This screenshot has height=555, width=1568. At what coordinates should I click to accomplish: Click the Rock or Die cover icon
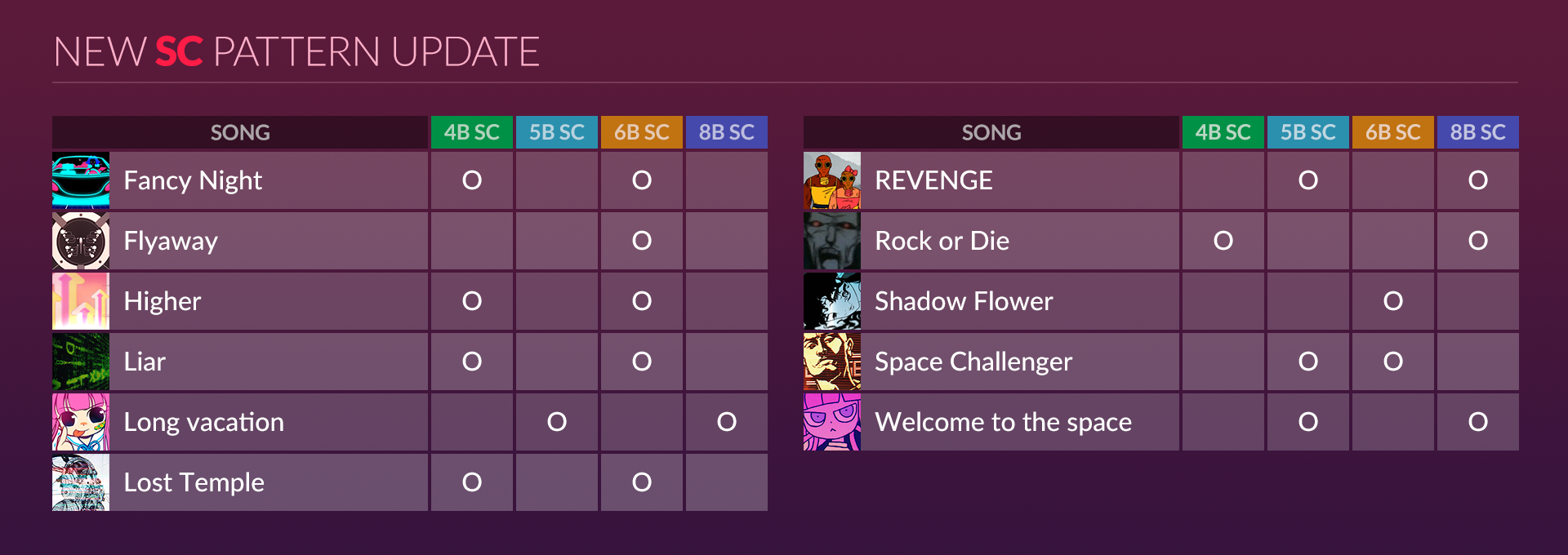click(x=832, y=241)
